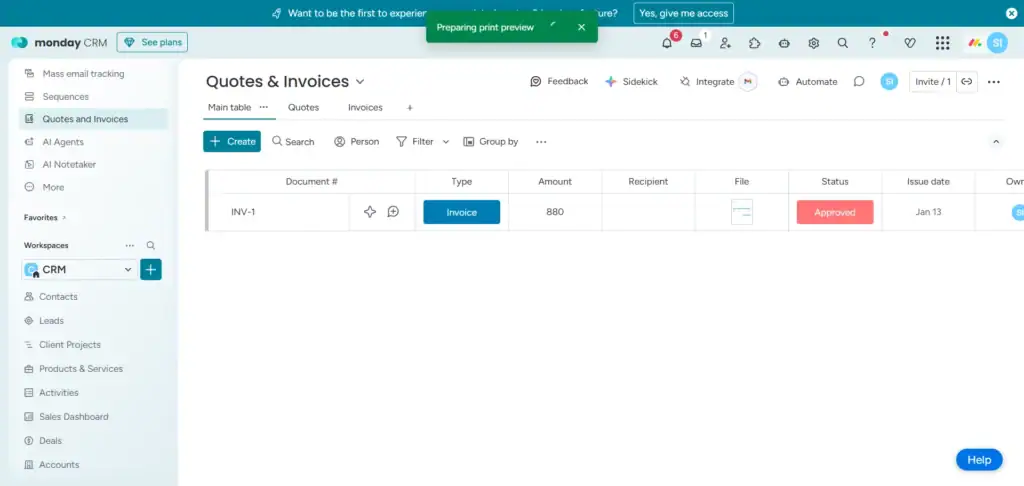The image size is (1024, 486).
Task: Click the copy board link icon
Action: coord(967,82)
